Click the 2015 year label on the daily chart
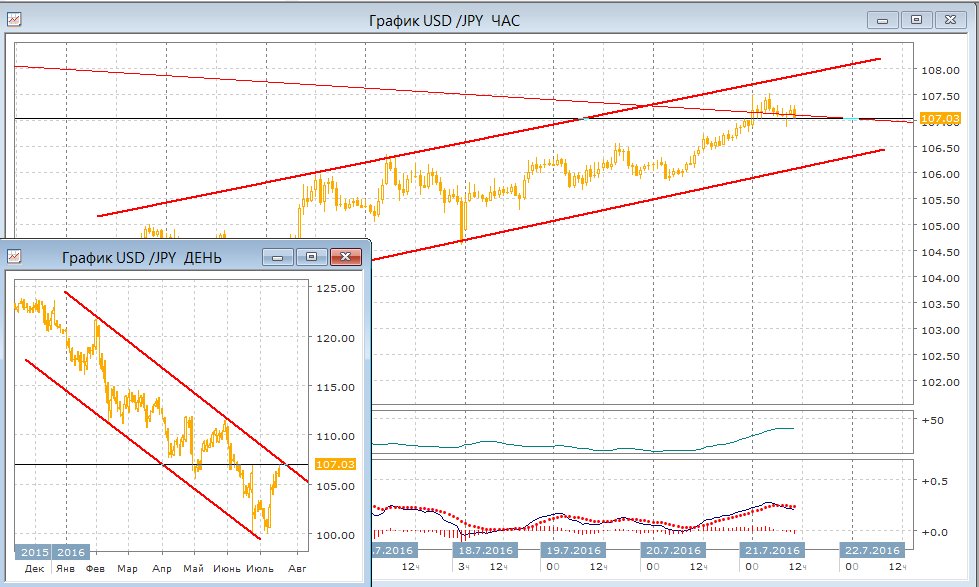Viewport: 979px width, 587px height. coord(34,552)
